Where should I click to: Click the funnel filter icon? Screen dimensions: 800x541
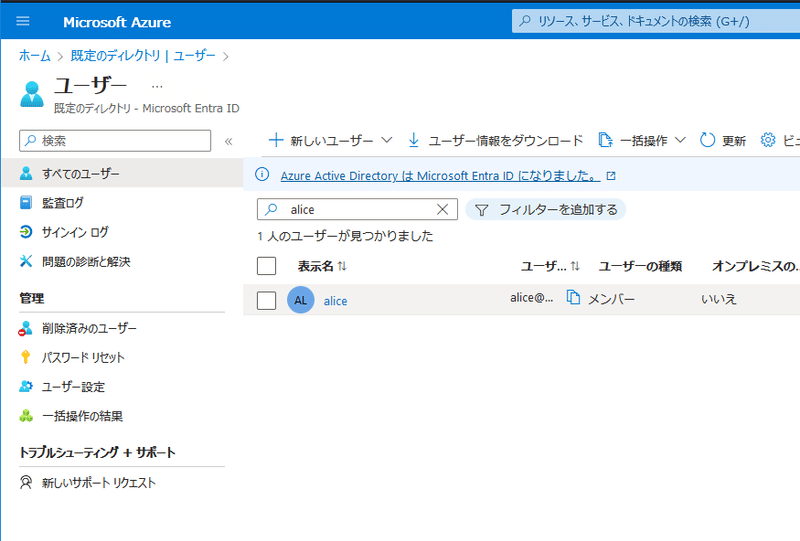[482, 210]
